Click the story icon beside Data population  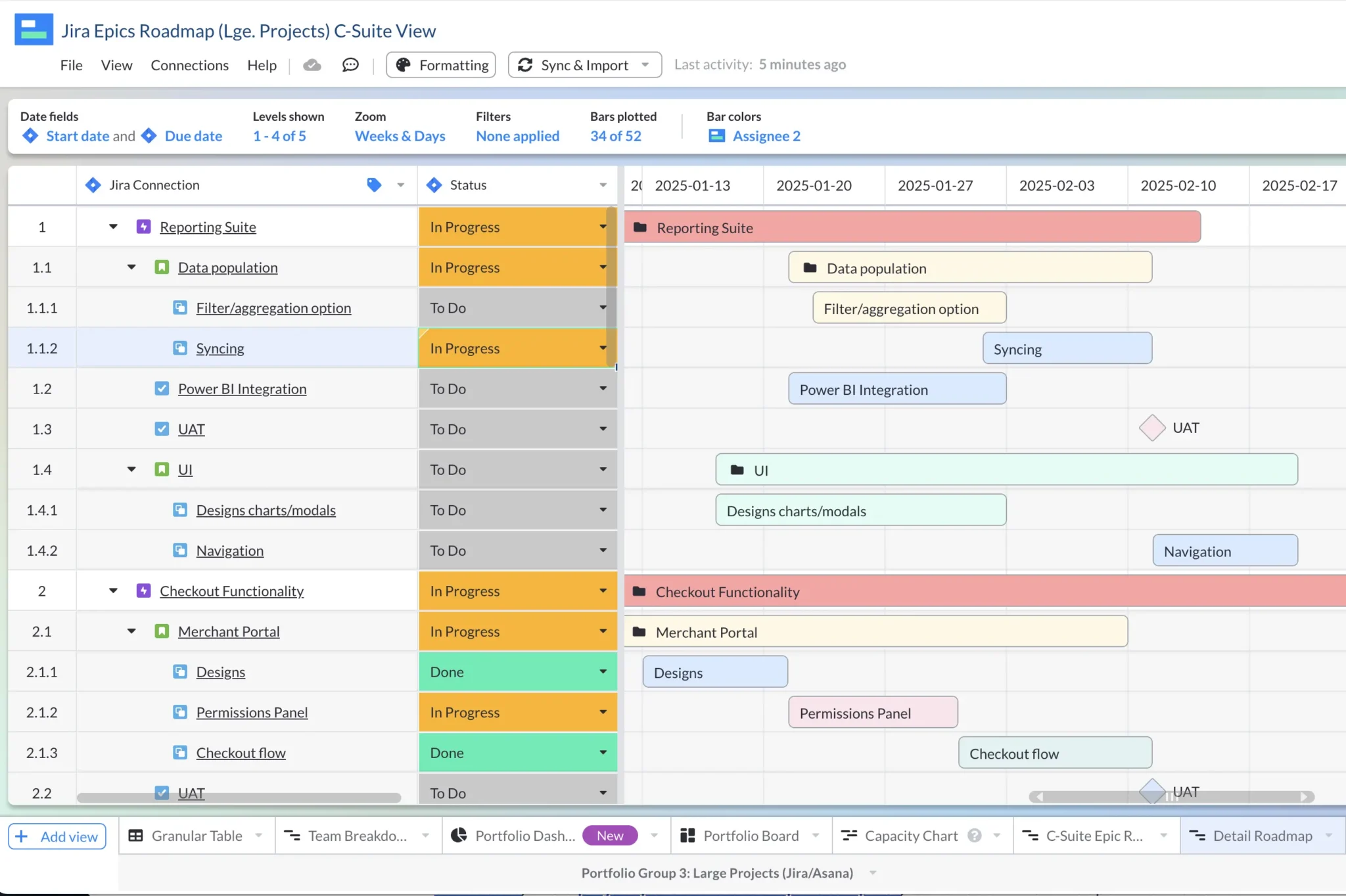(162, 267)
